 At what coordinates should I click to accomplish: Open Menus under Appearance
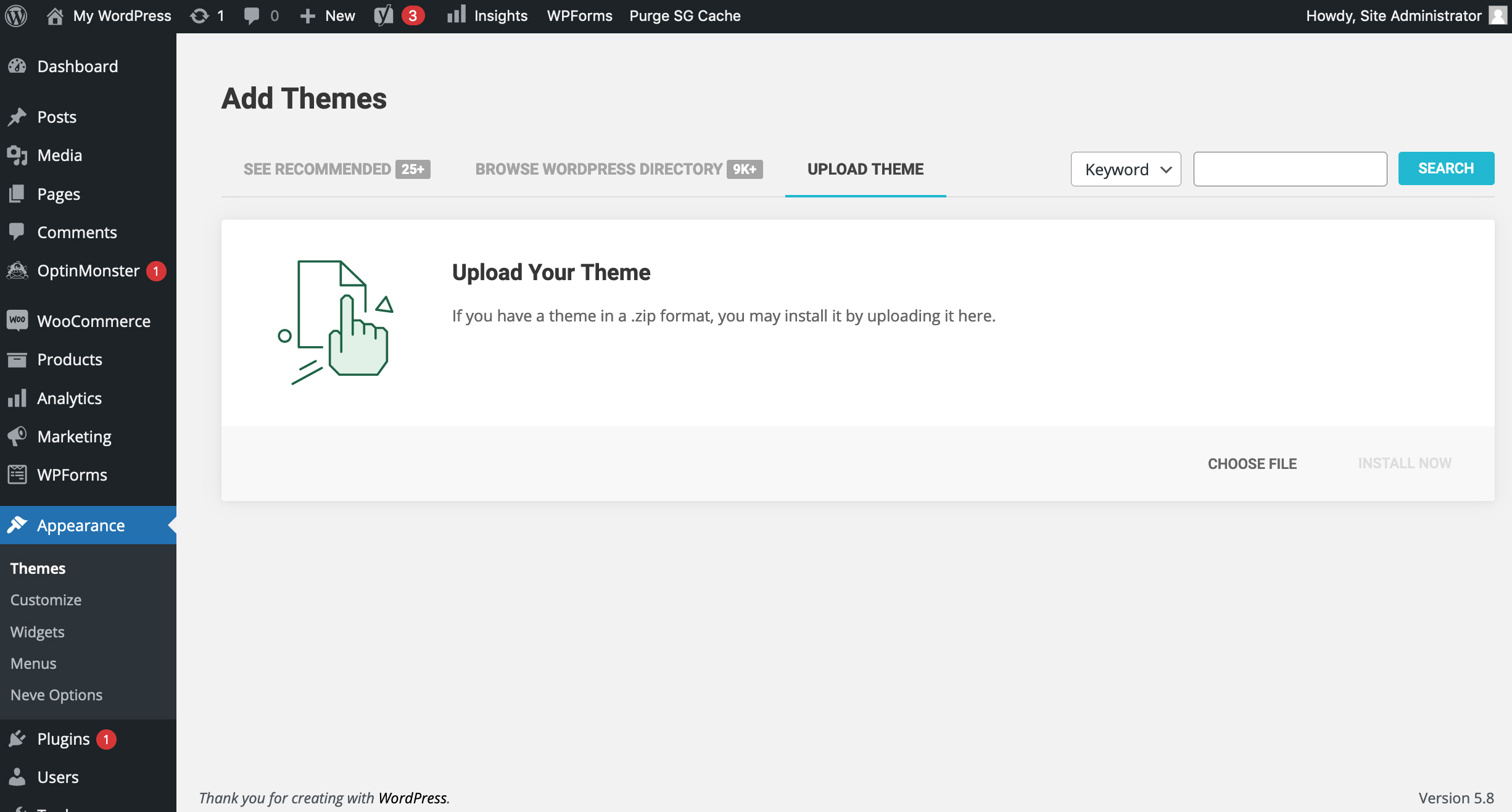pyautogui.click(x=33, y=663)
